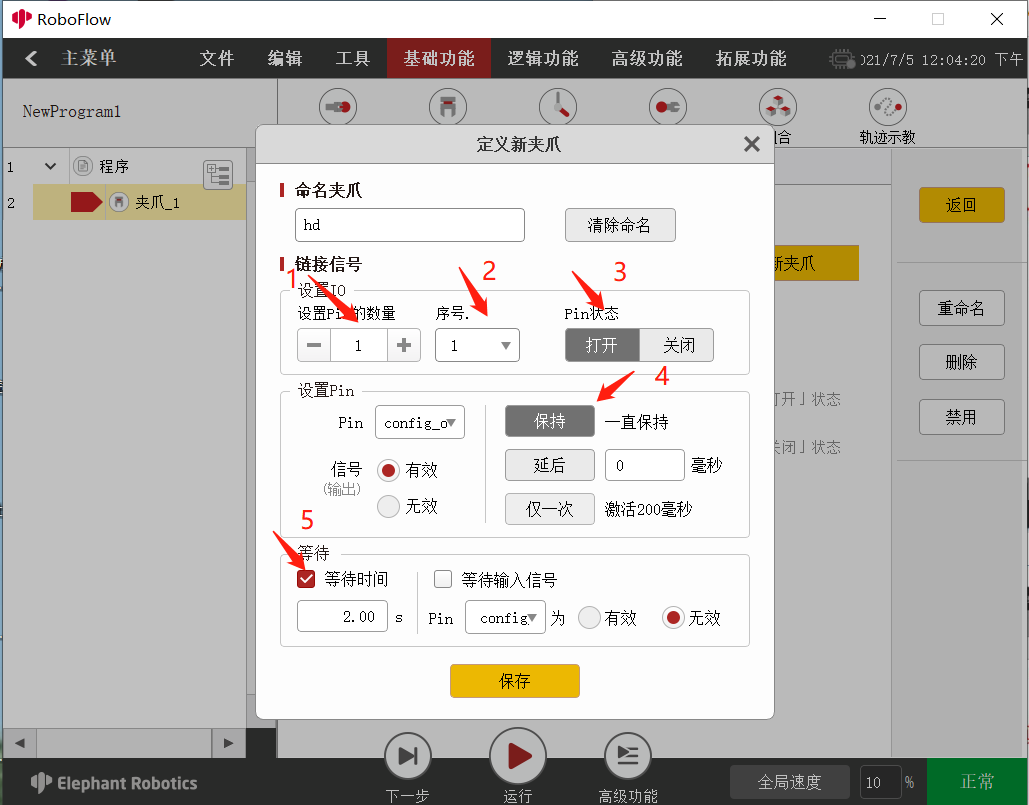Click the 延后 button

tap(549, 465)
